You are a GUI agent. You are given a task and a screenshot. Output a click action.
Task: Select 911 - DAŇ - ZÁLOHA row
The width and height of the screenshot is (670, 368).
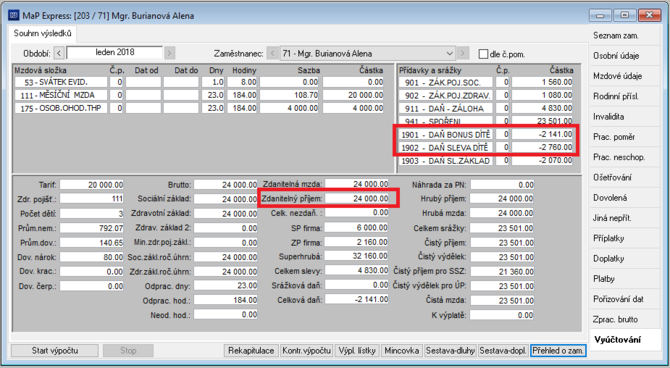(486, 109)
